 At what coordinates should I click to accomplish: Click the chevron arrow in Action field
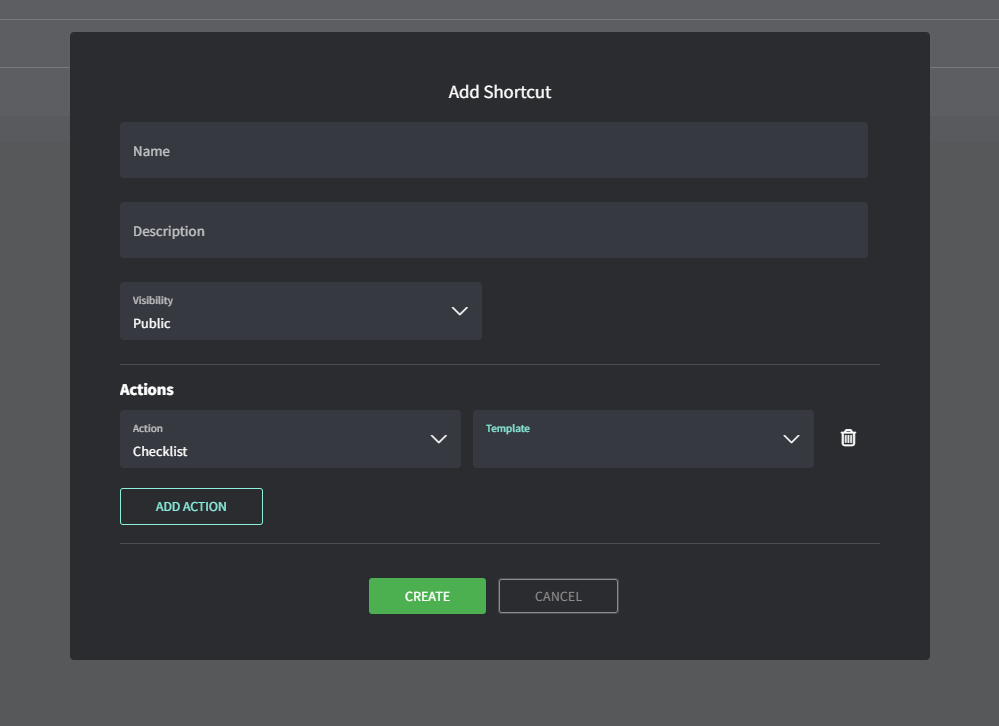[438, 439]
